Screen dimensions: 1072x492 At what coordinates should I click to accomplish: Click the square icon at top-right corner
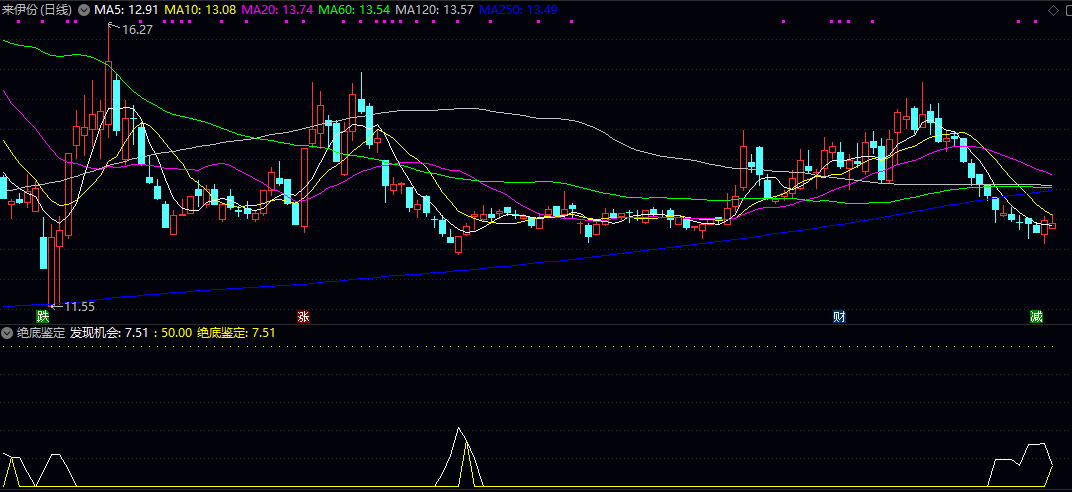click(1064, 10)
